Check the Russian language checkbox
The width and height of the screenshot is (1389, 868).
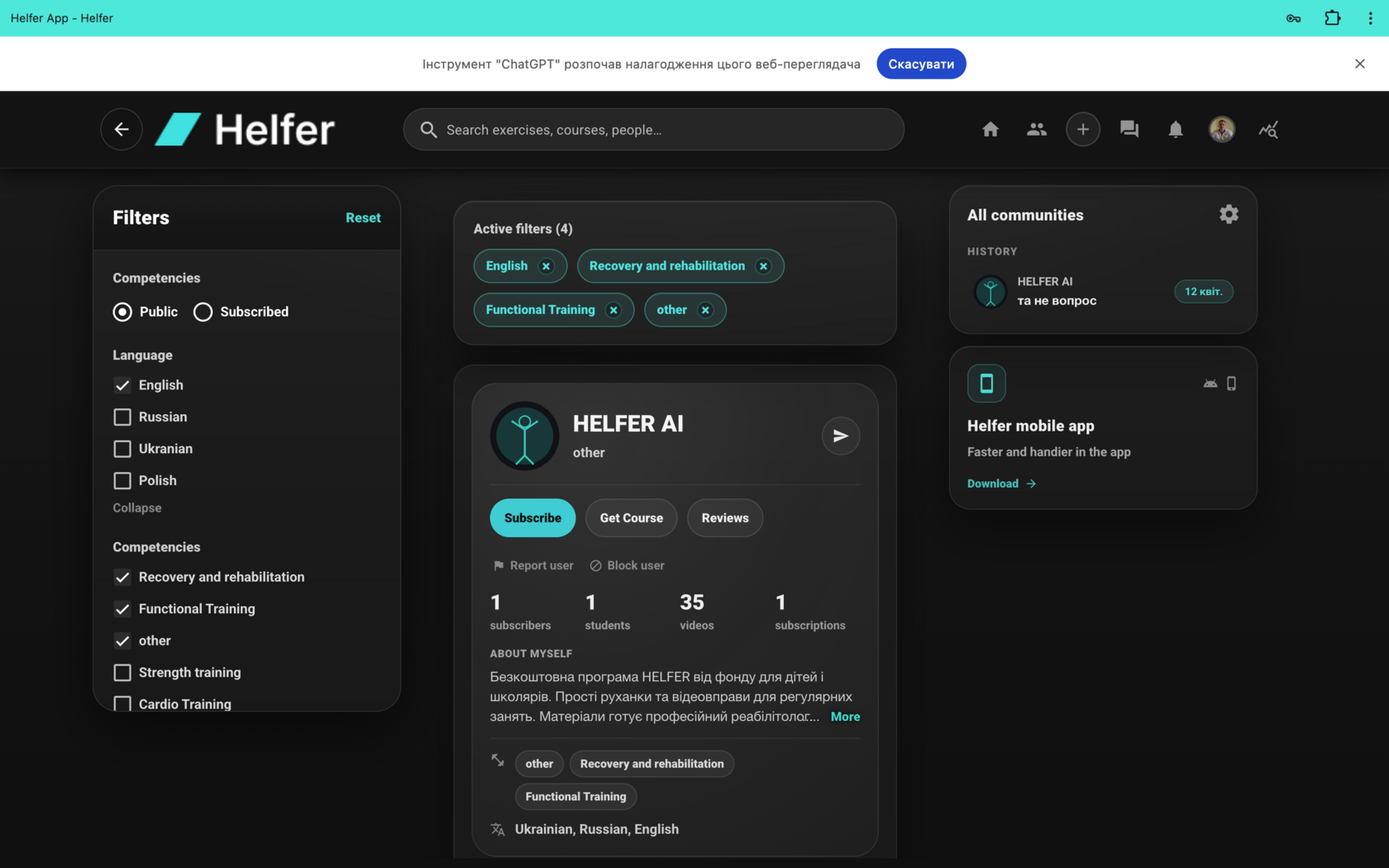point(122,417)
